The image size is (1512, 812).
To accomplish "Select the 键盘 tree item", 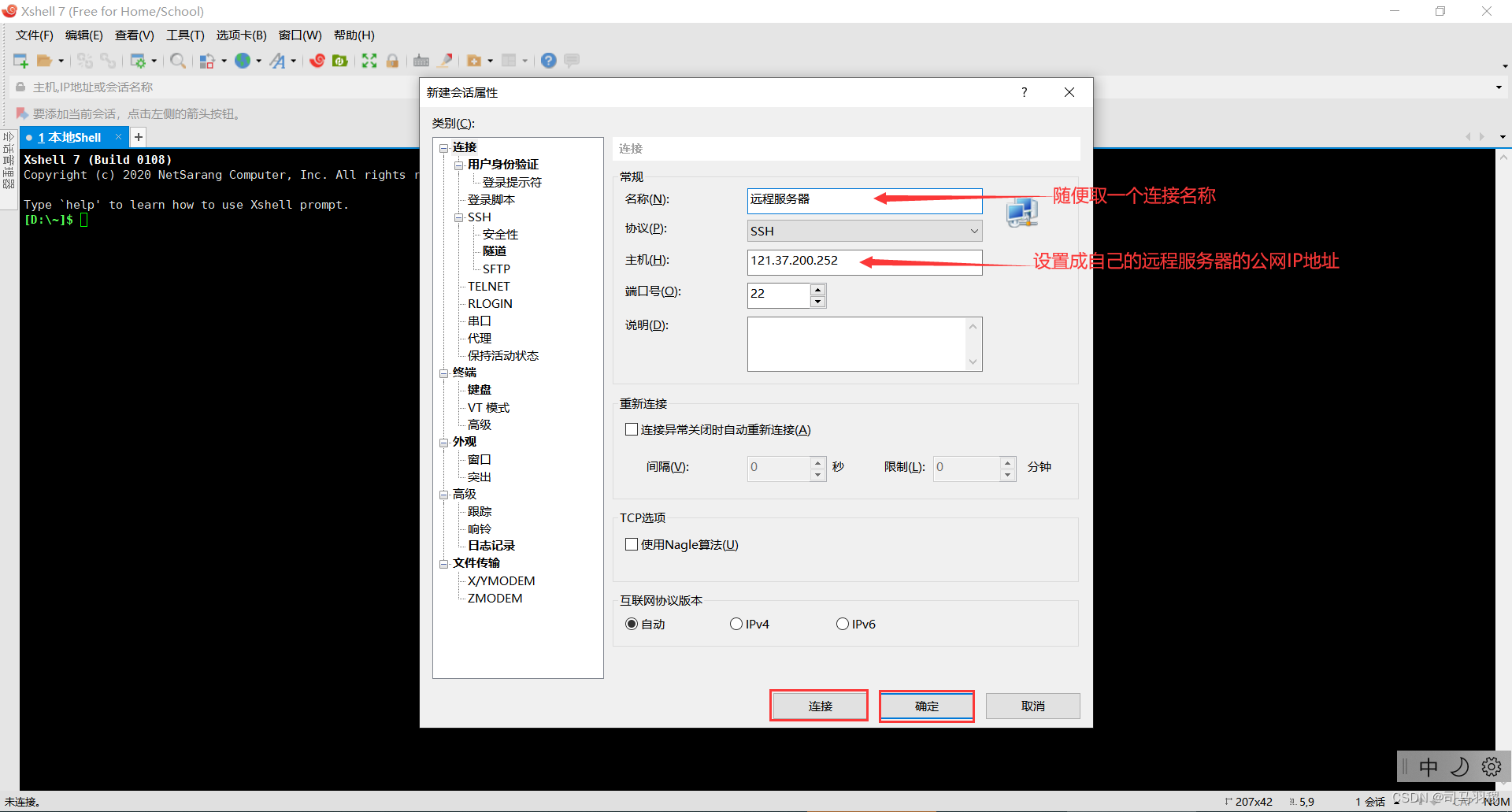I will tap(480, 390).
